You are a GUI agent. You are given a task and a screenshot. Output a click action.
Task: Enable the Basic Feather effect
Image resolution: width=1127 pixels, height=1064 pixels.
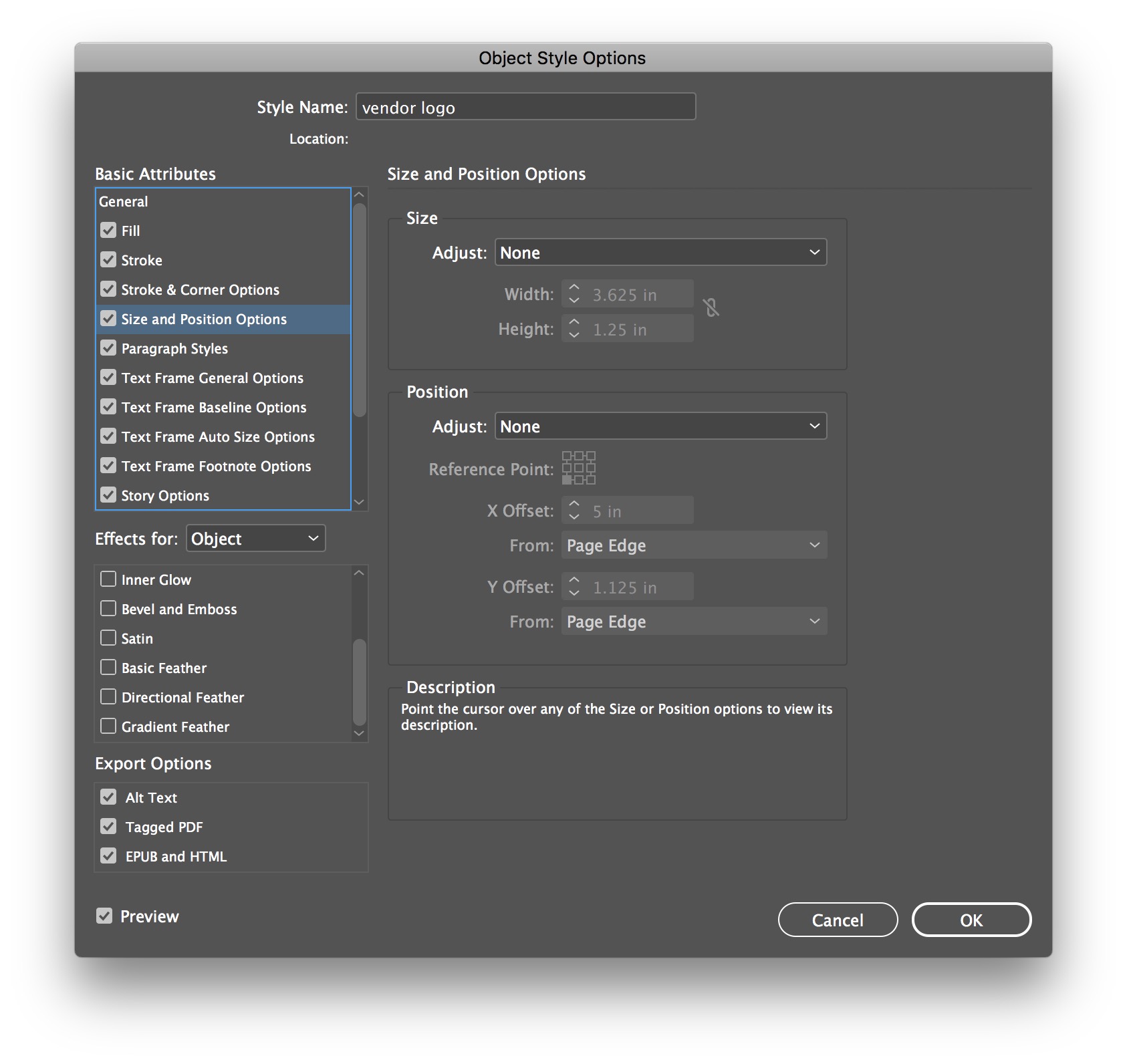tap(108, 668)
